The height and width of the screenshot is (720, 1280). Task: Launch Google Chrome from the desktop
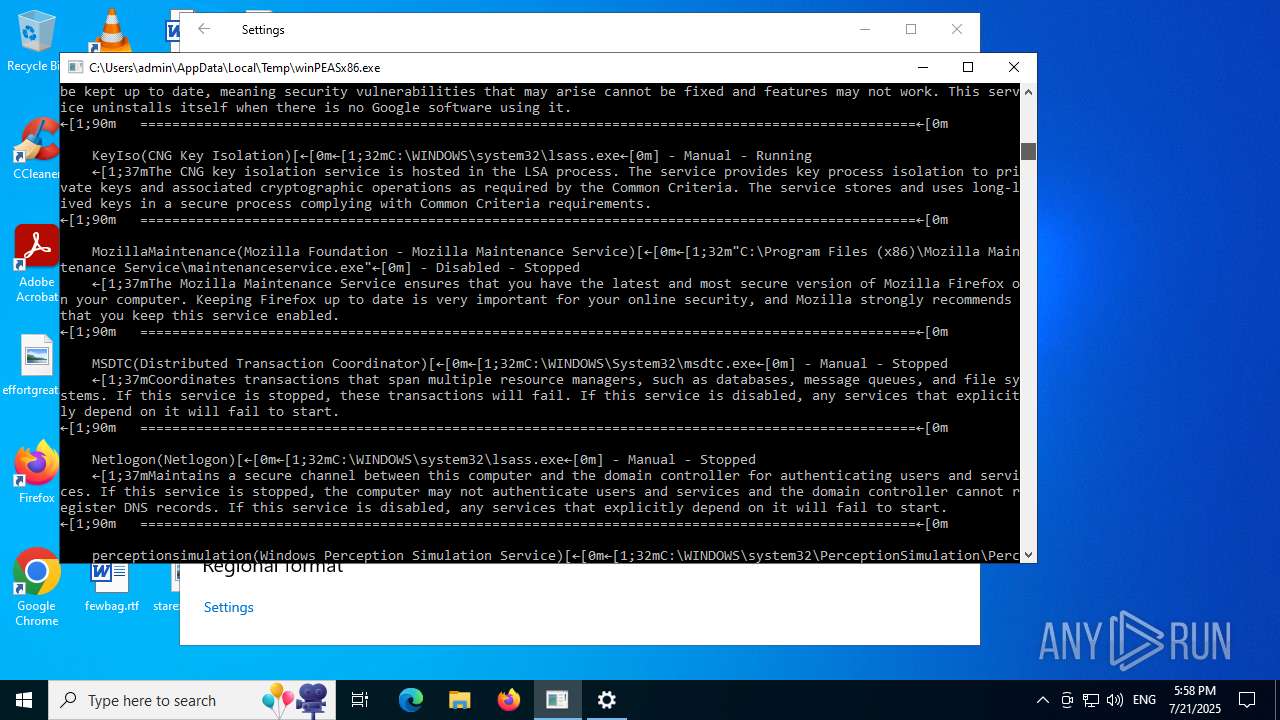click(x=36, y=588)
